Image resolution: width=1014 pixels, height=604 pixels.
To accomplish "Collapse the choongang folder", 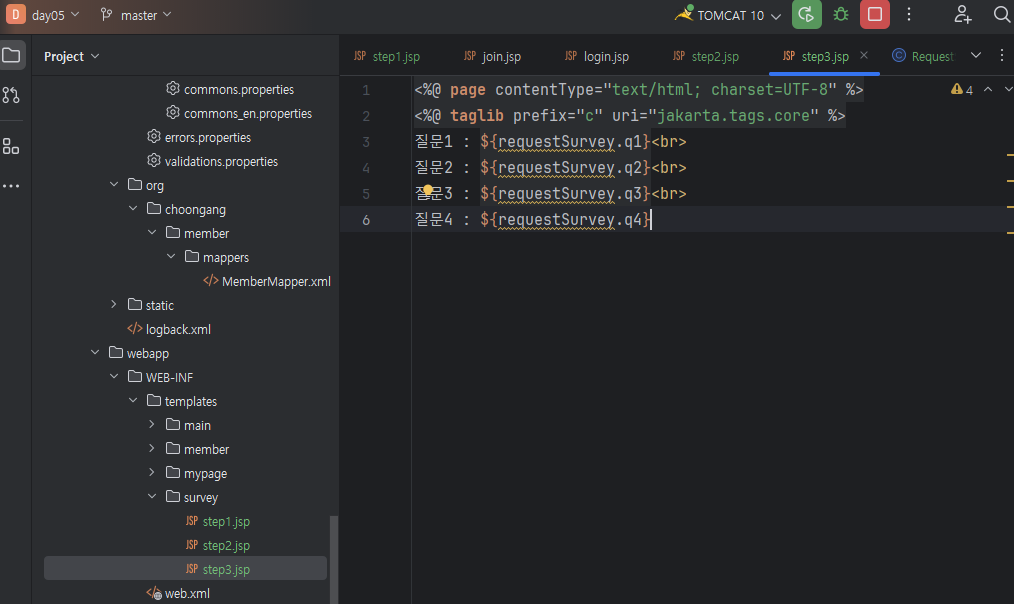I will [133, 208].
